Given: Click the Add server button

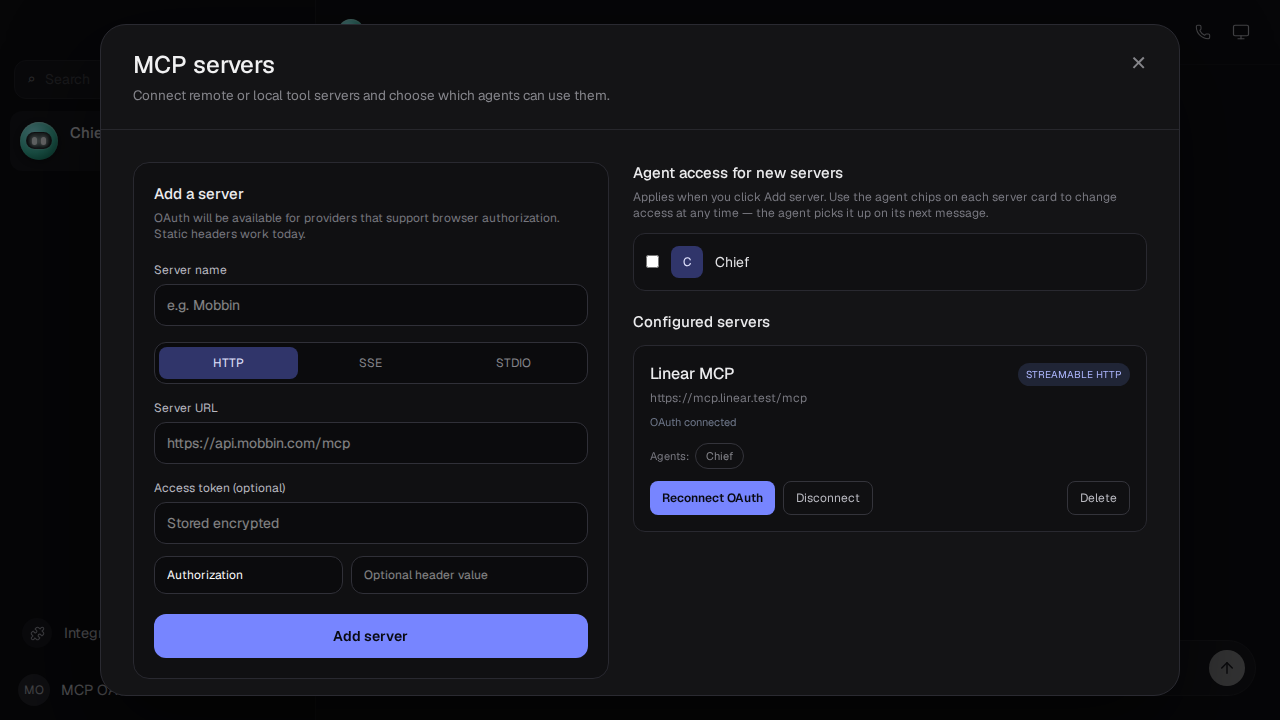Looking at the screenshot, I should pos(371,636).
